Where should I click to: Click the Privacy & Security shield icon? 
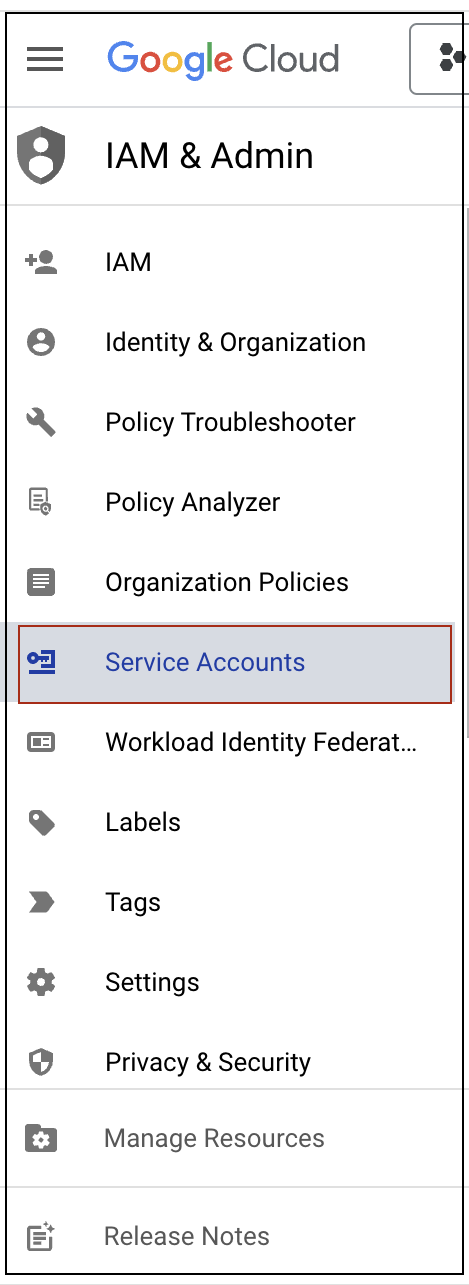click(41, 1062)
